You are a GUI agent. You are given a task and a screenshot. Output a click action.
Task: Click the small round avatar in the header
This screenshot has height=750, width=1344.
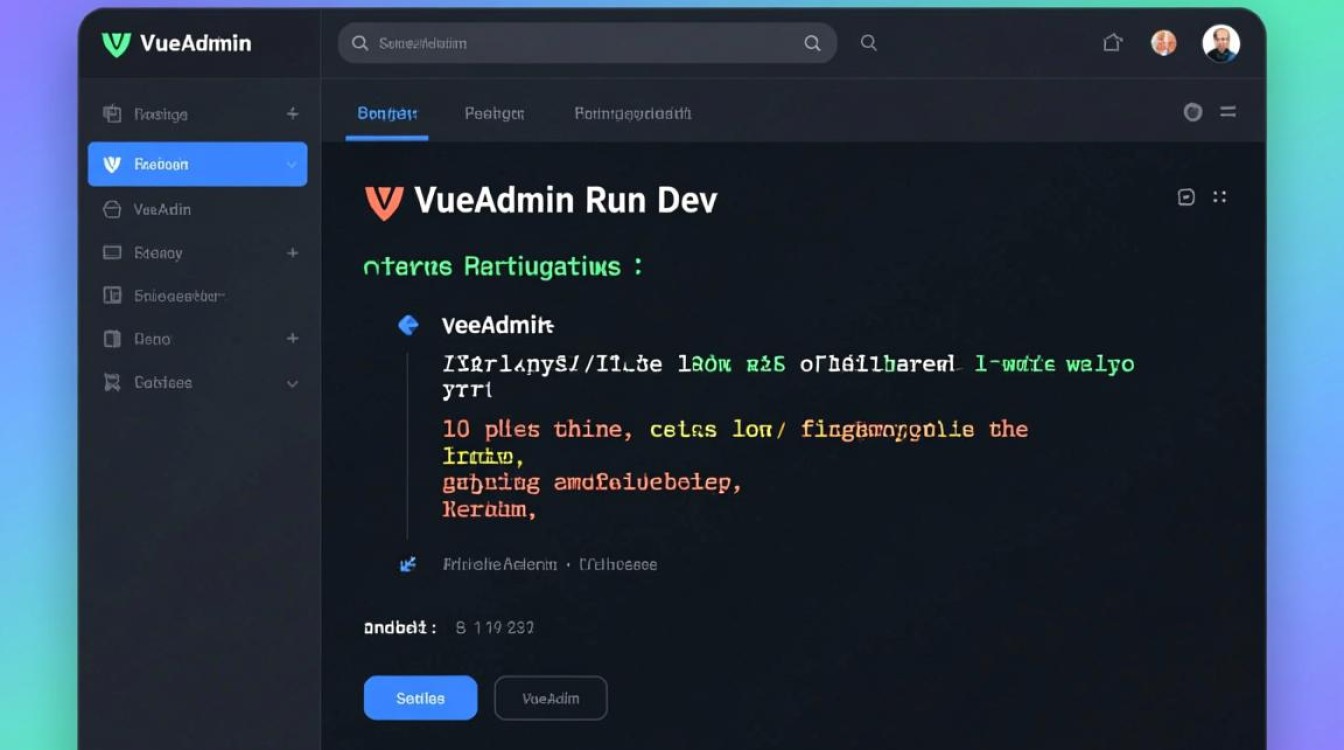[x=1164, y=42]
